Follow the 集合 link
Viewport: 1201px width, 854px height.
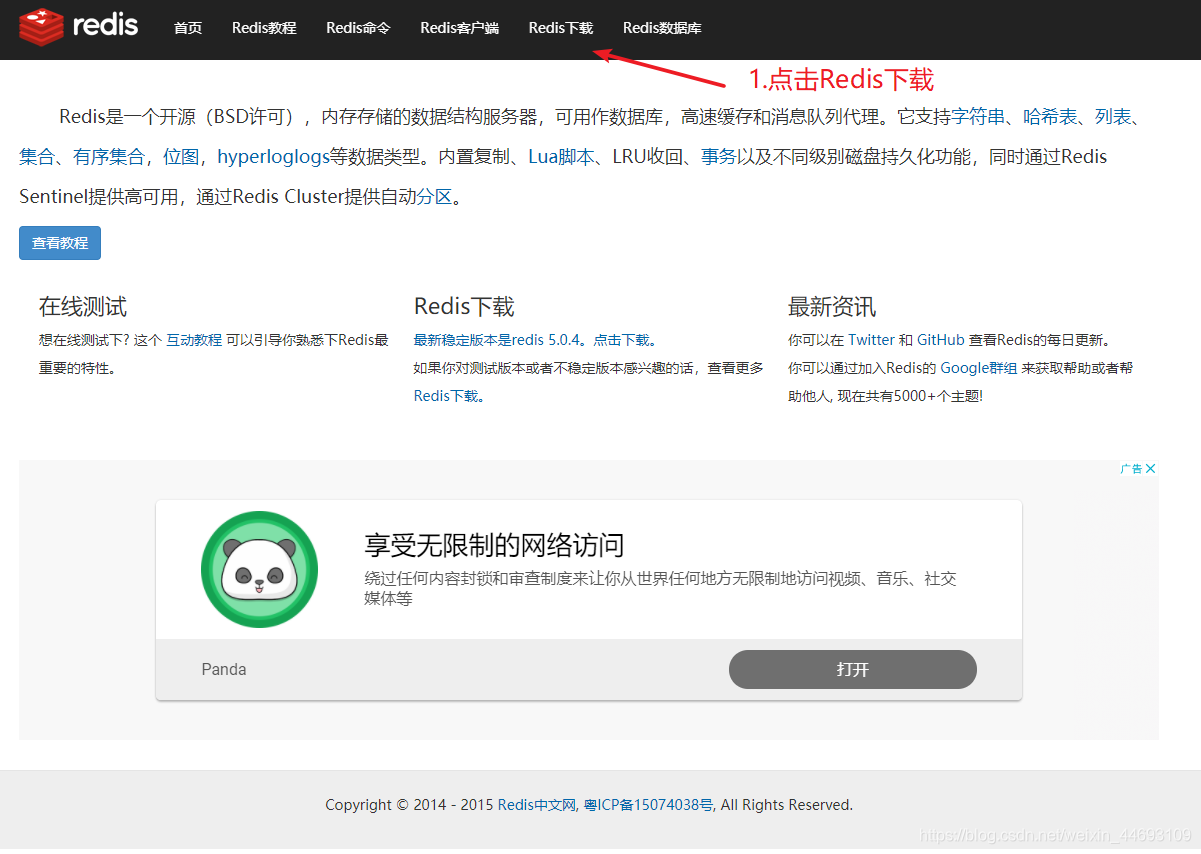[x=37, y=157]
